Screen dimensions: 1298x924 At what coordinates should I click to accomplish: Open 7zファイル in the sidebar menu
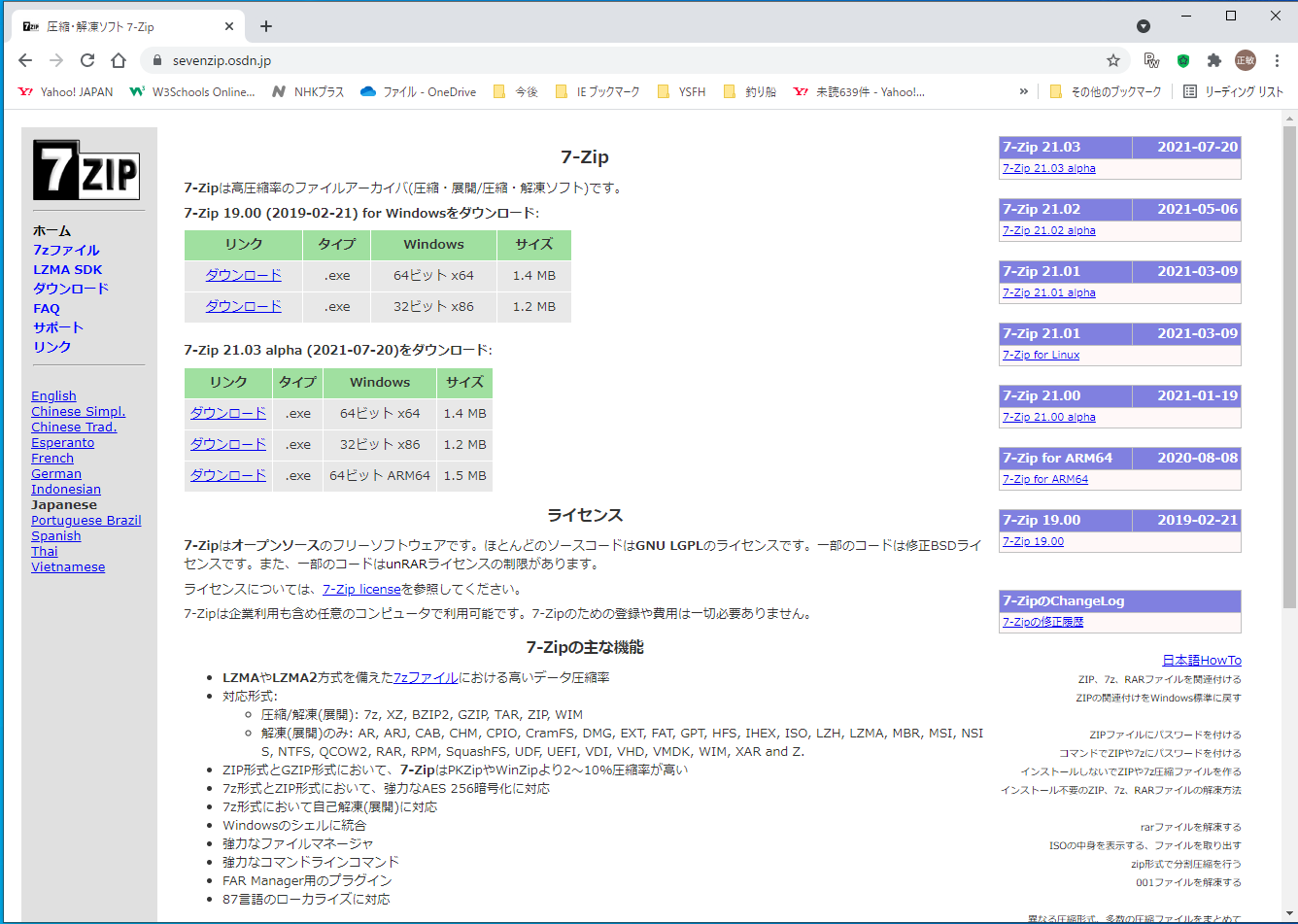tap(66, 251)
